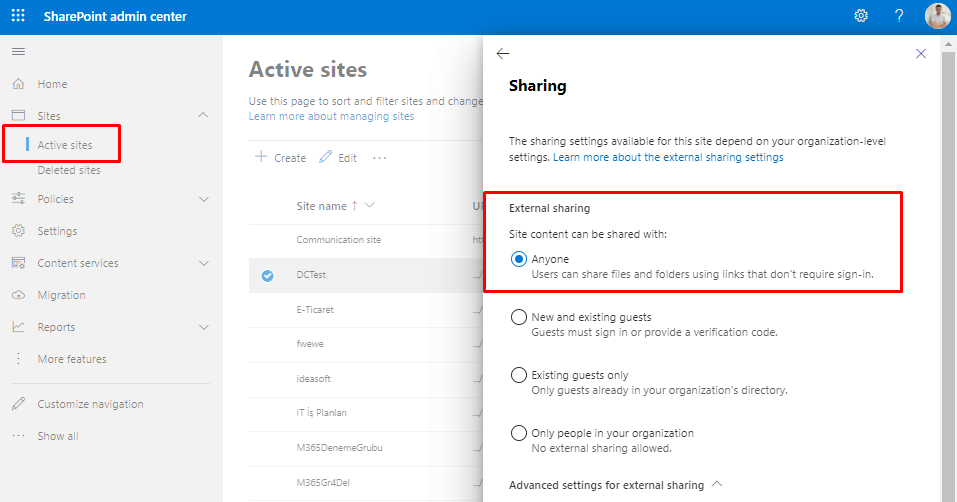The width and height of the screenshot is (957, 502).
Task: Select New and existing guests option
Action: pos(518,317)
